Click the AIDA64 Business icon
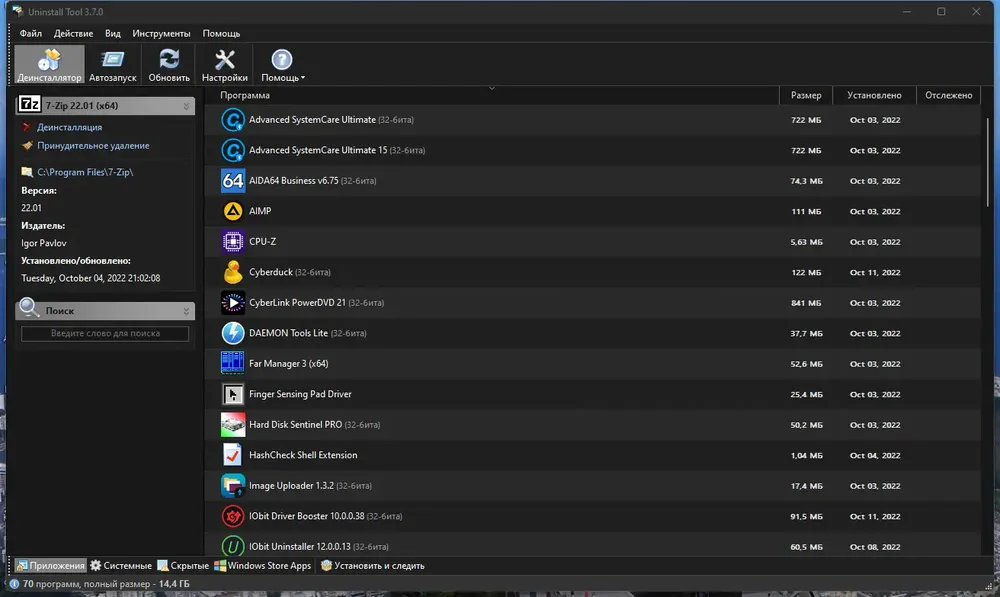1000x597 pixels. [x=233, y=181]
